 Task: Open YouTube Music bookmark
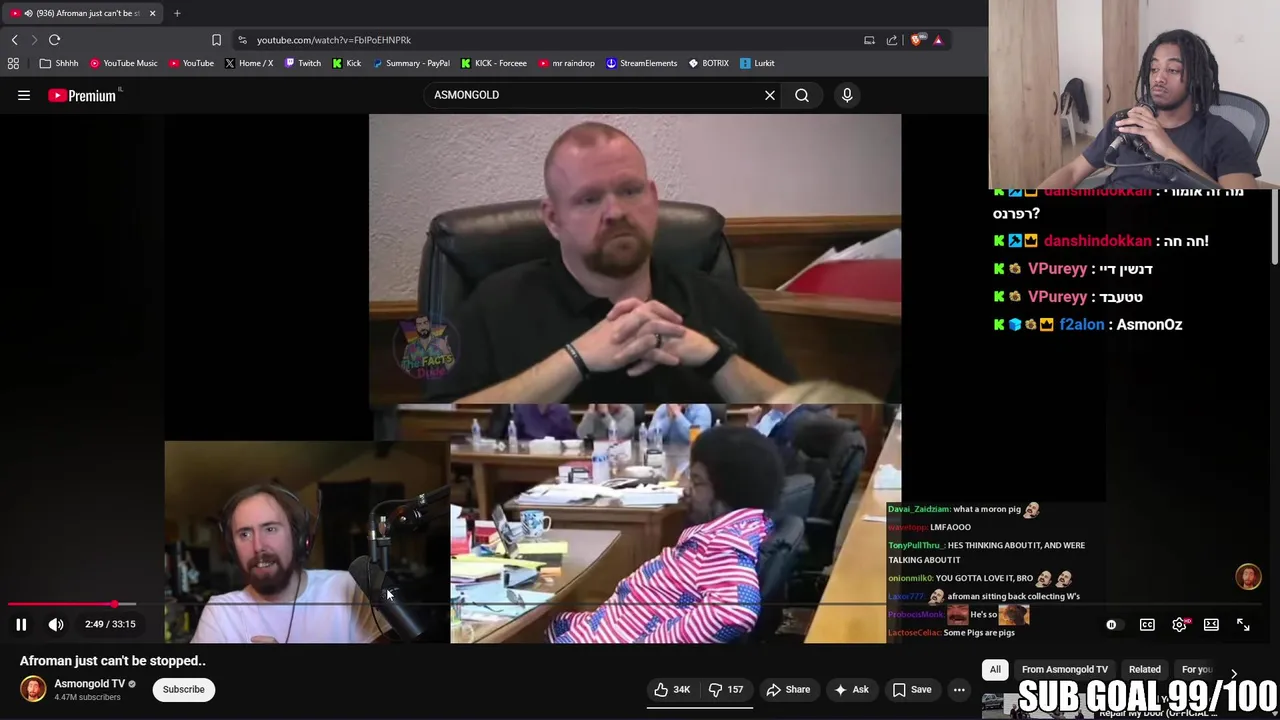[123, 63]
